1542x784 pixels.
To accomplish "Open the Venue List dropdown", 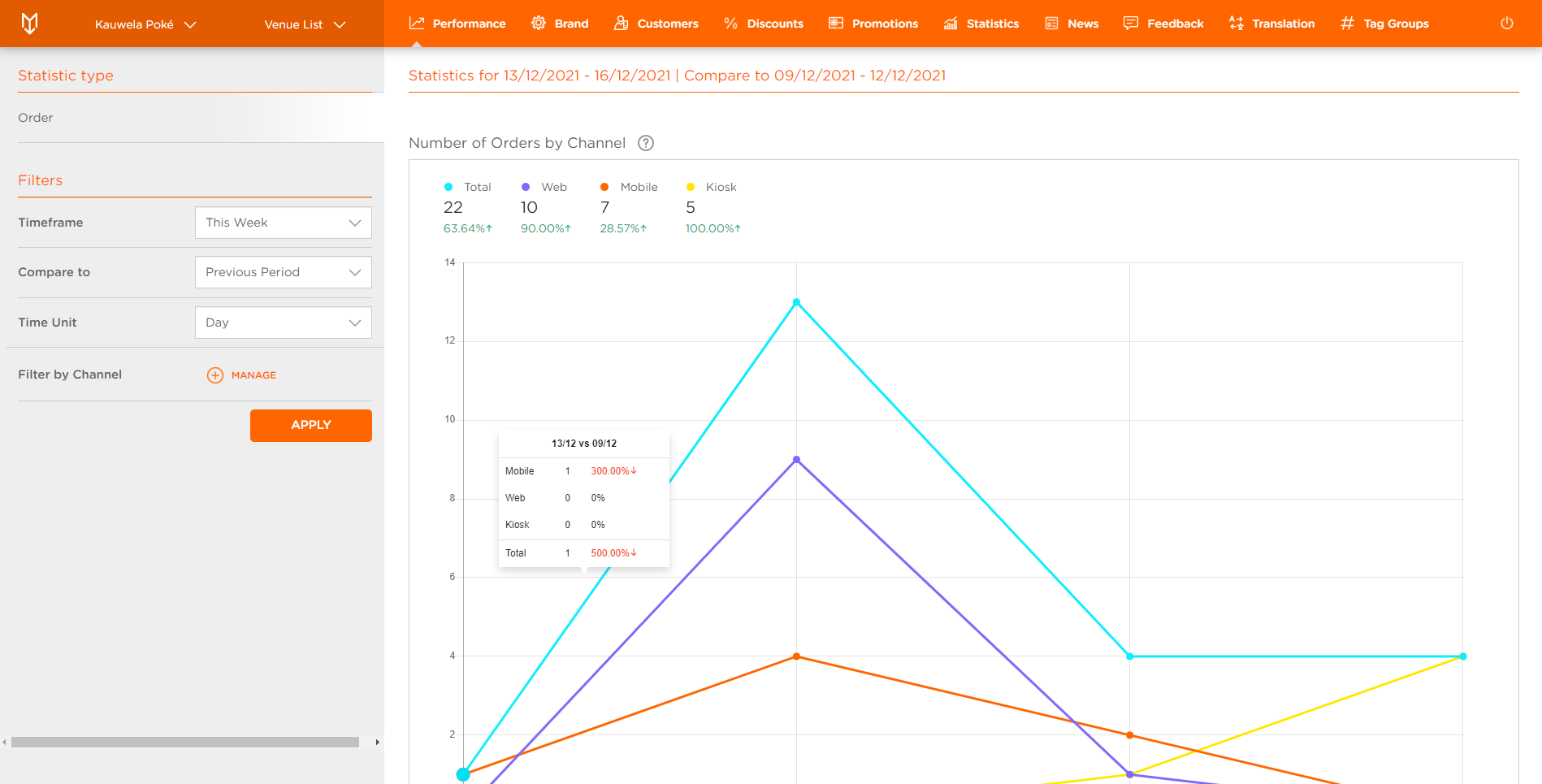I will 305,24.
